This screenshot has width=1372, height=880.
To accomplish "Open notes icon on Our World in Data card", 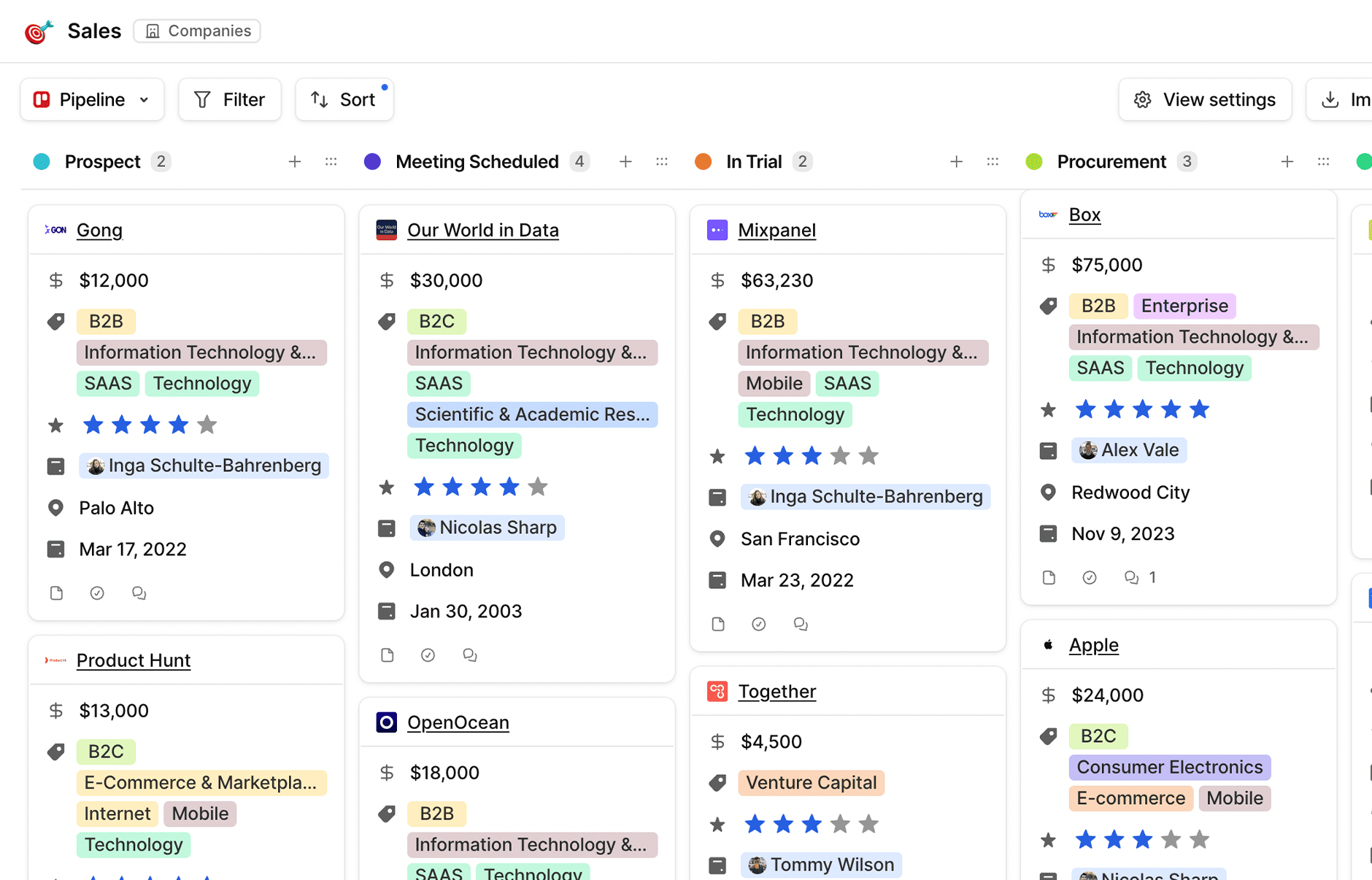I will point(388,655).
